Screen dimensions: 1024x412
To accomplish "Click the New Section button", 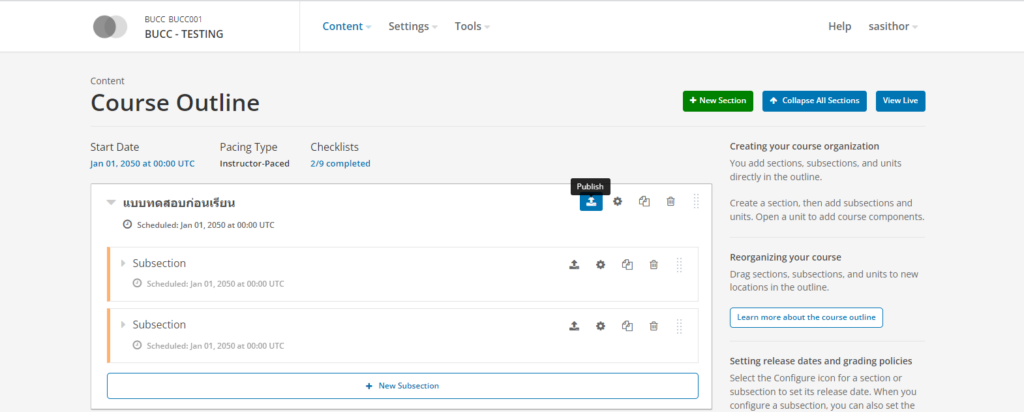I will point(717,101).
